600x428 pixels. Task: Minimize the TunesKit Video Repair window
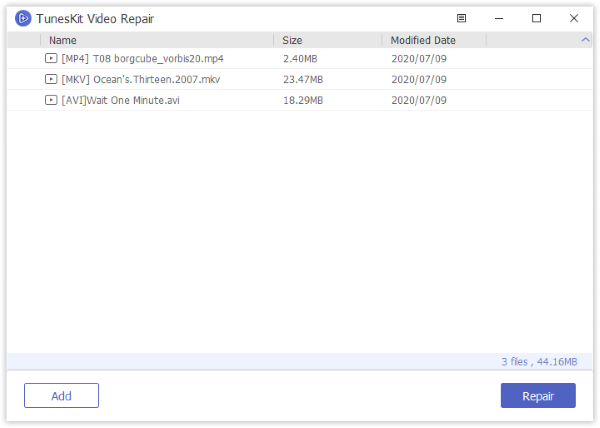coord(499,18)
